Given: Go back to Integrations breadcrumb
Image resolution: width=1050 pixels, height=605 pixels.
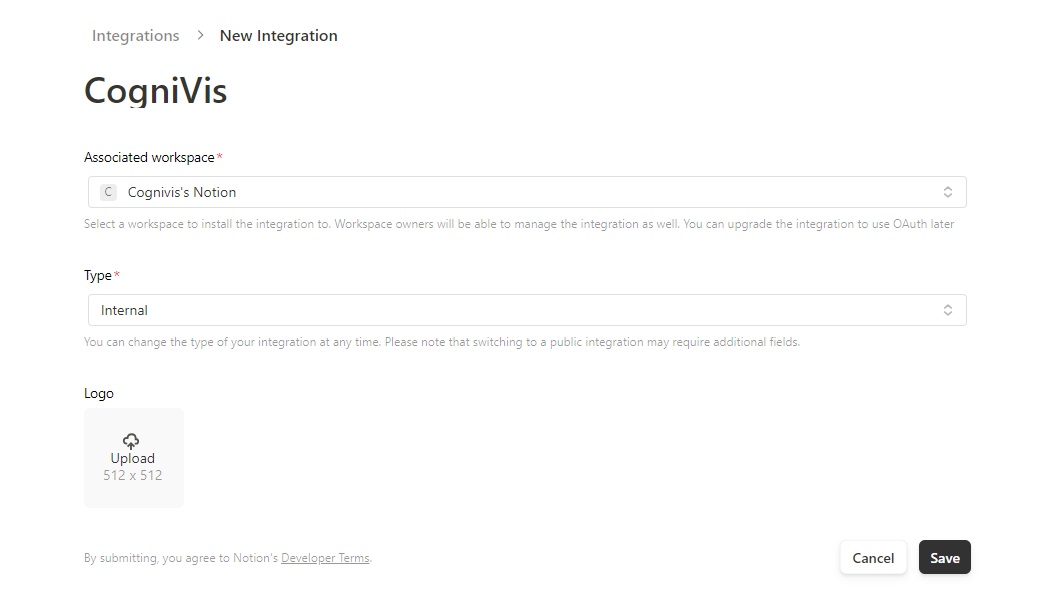Looking at the screenshot, I should click(x=135, y=36).
